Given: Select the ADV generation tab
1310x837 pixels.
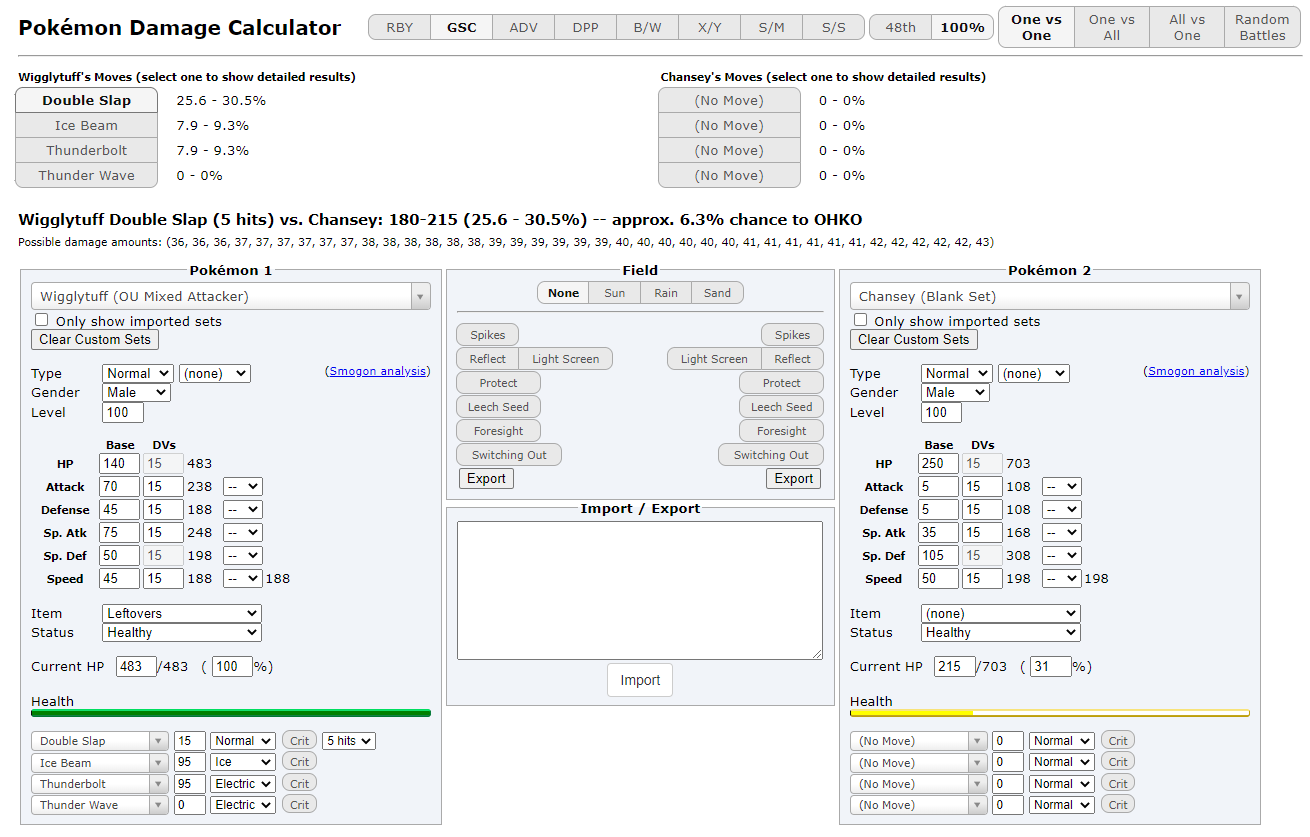Looking at the screenshot, I should (523, 27).
